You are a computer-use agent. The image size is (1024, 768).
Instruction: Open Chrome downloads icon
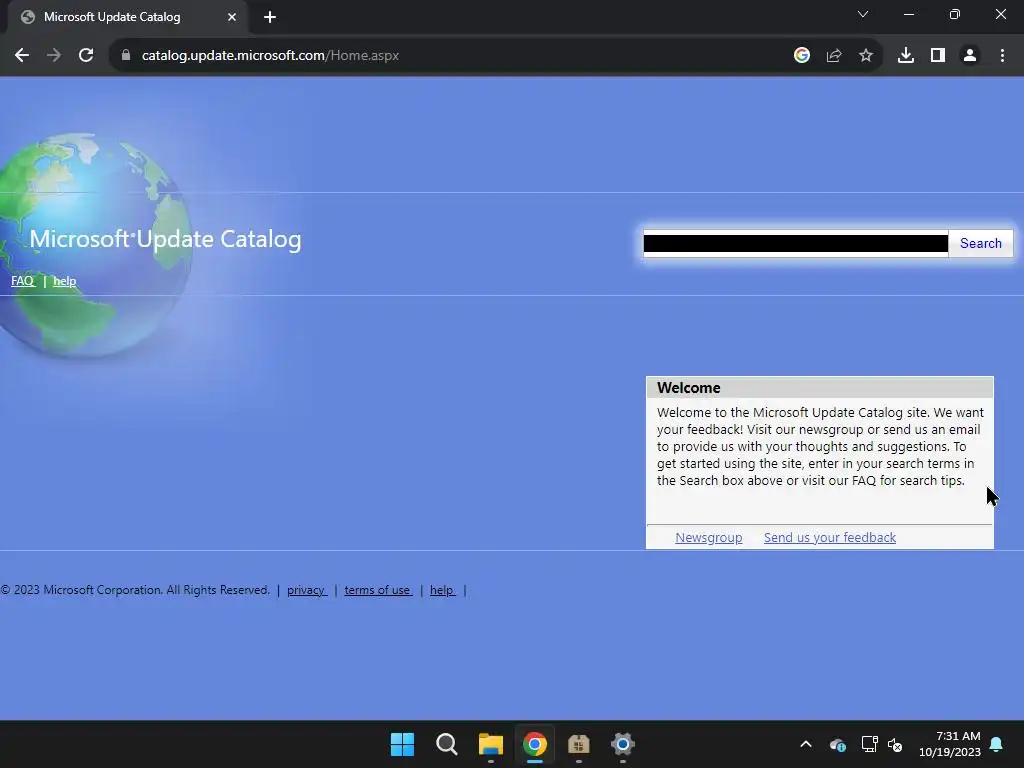point(906,56)
